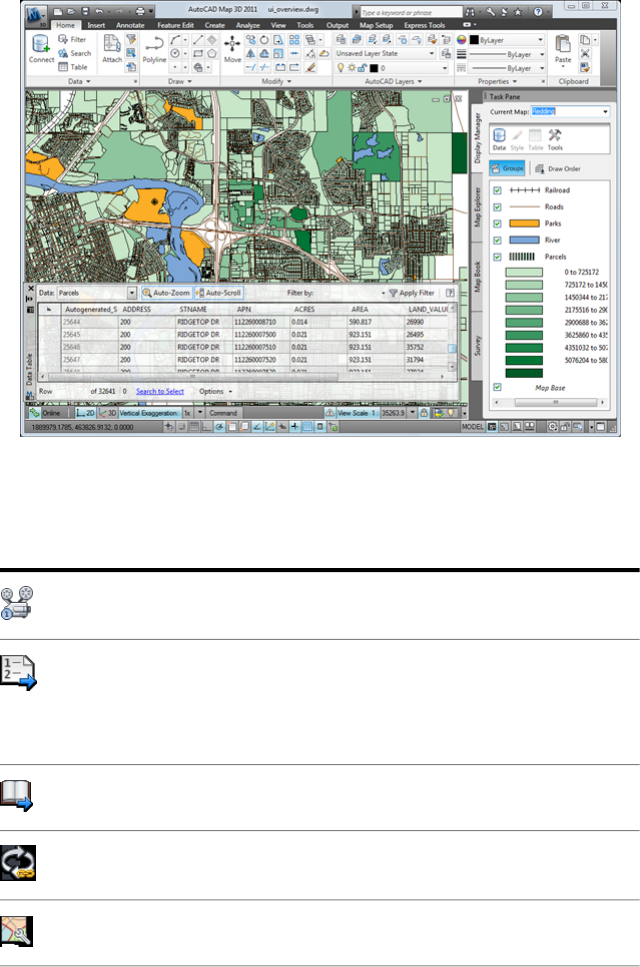This screenshot has height=967, width=640.
Task: Uncheck the Parks layer checkbox
Action: 498,224
